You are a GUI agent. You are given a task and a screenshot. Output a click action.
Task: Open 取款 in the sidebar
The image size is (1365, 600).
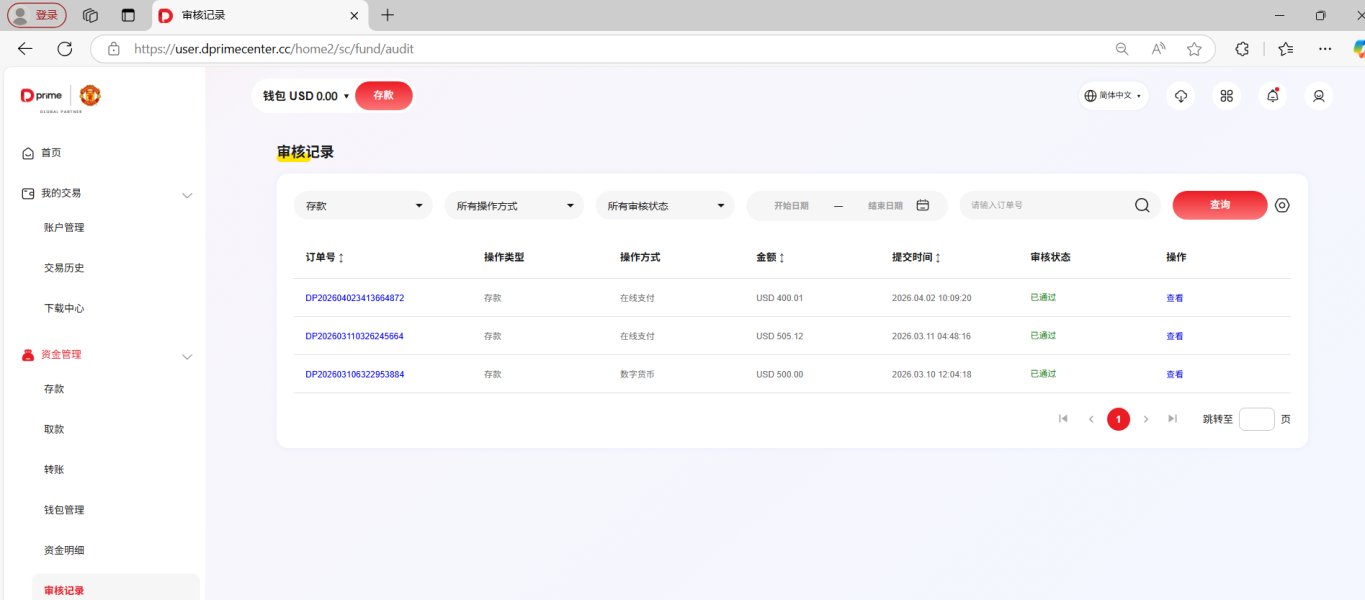[x=54, y=430]
